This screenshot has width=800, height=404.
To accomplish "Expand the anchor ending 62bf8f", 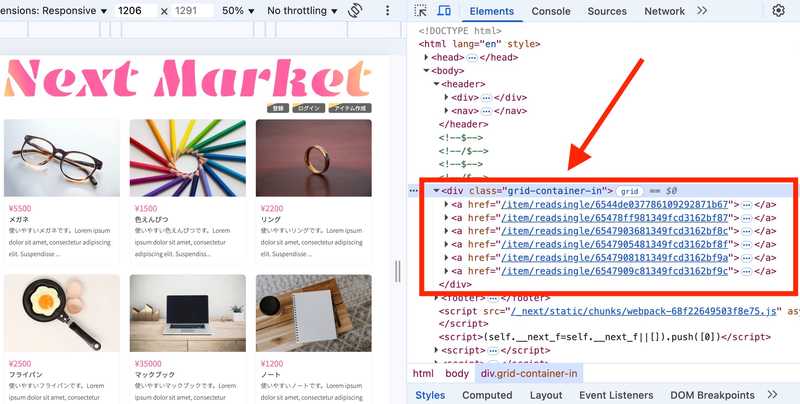I will coord(446,244).
